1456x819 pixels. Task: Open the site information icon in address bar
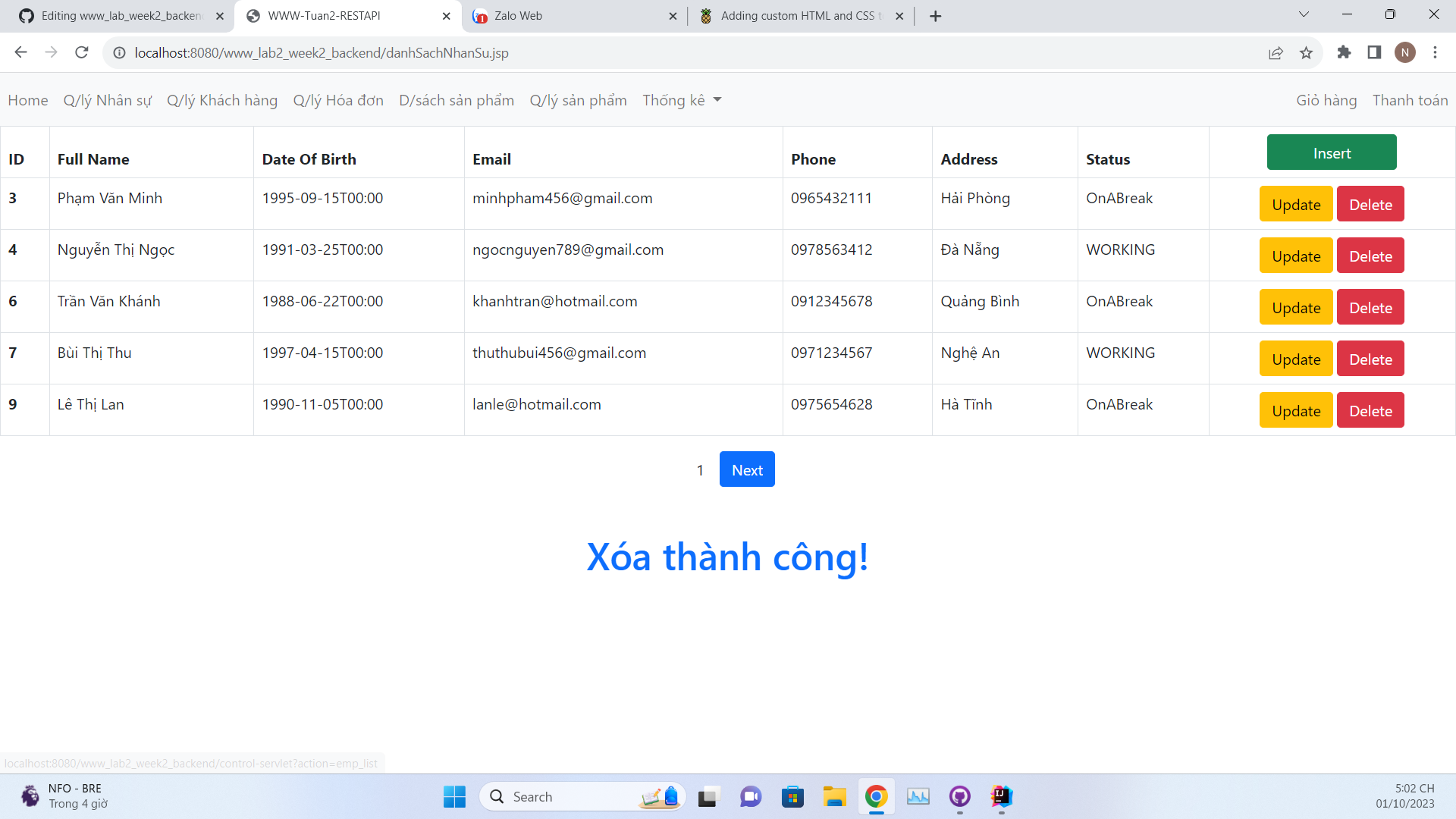point(119,52)
